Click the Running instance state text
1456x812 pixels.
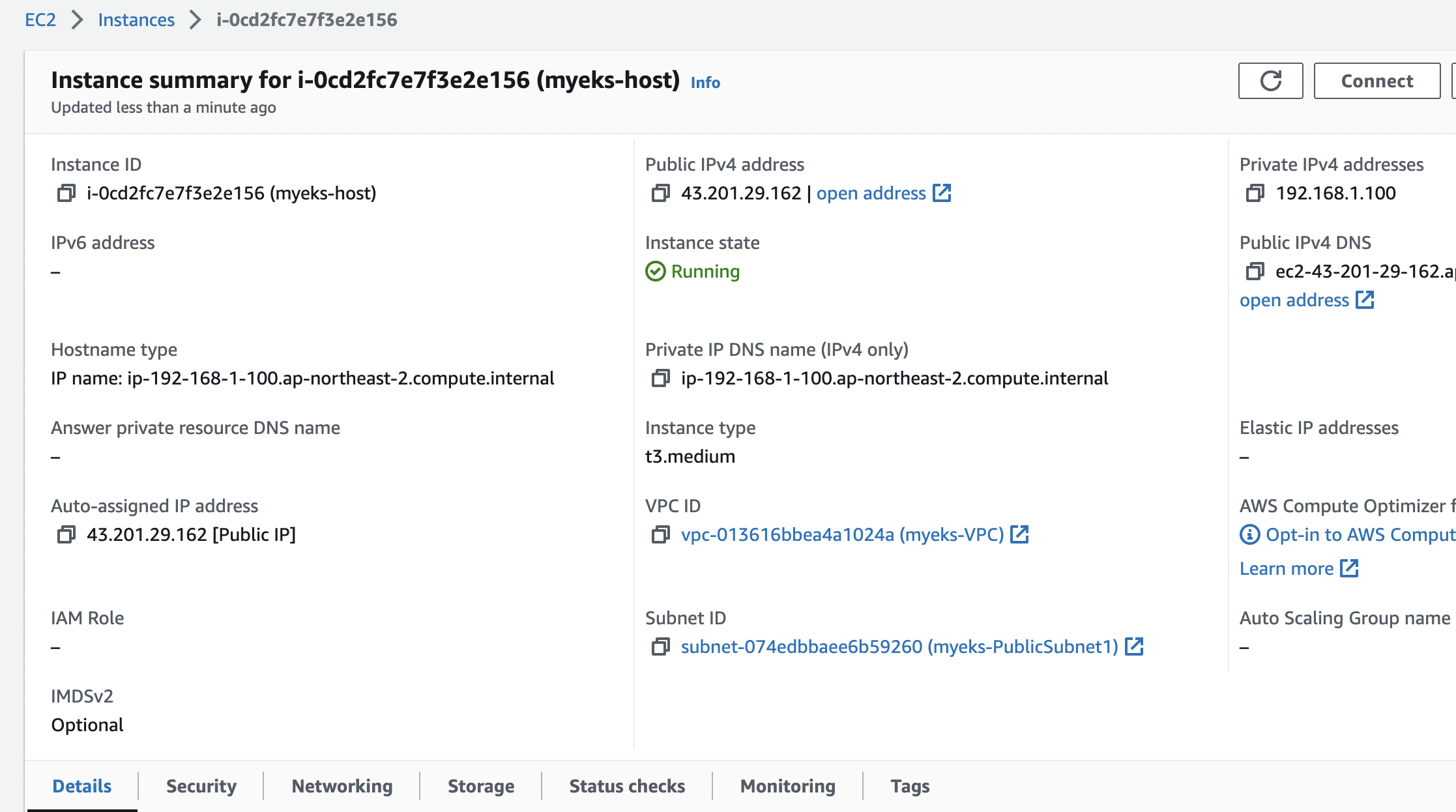[x=705, y=271]
